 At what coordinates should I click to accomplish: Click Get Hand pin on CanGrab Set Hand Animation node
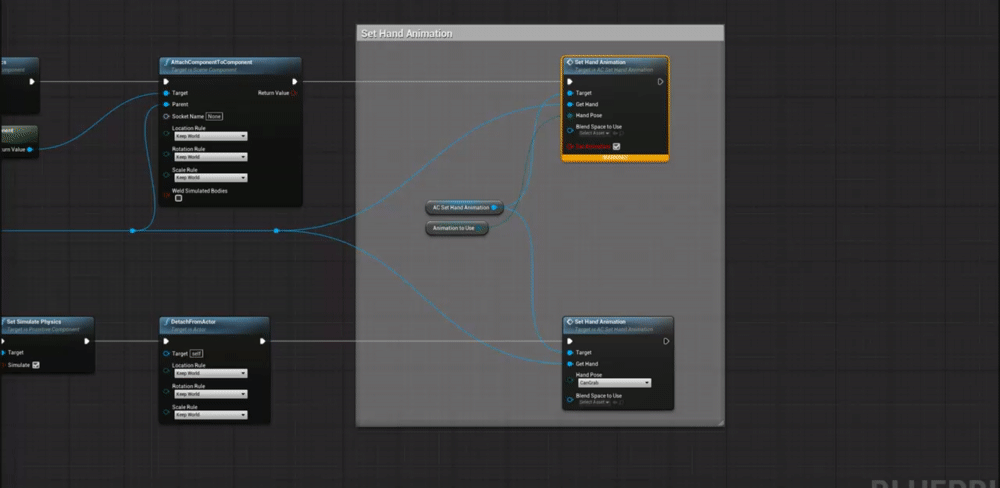570,364
